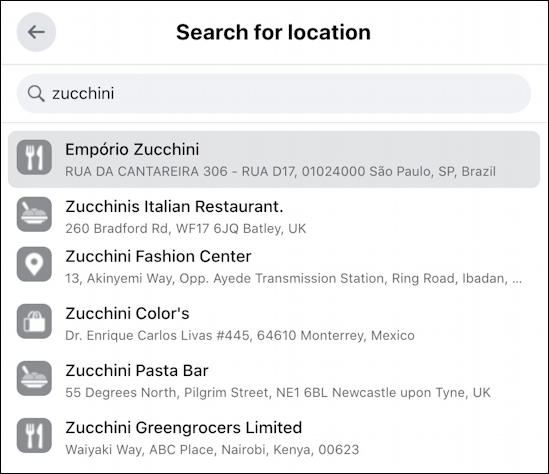This screenshot has width=549, height=474.
Task: Click into the search field containing zucchini
Action: (x=274, y=93)
